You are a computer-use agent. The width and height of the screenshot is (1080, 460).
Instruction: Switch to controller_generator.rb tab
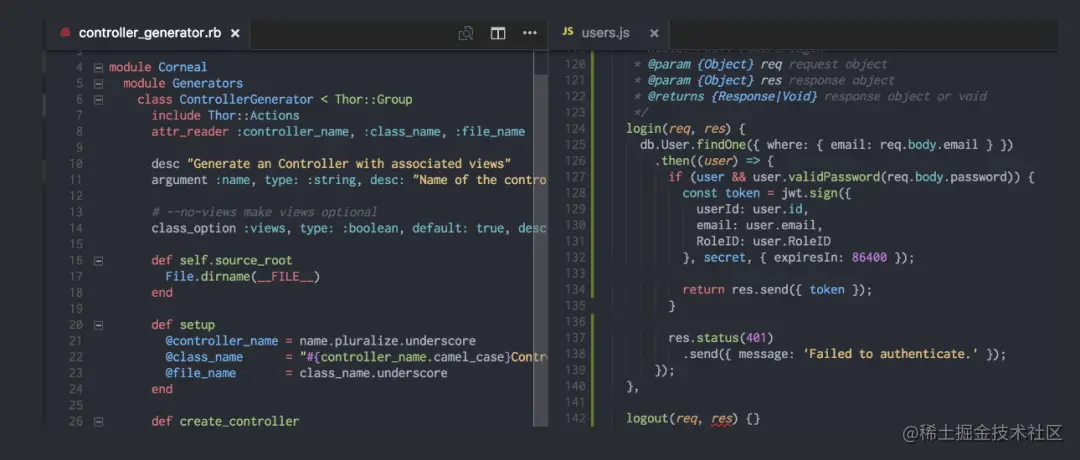coord(149,33)
